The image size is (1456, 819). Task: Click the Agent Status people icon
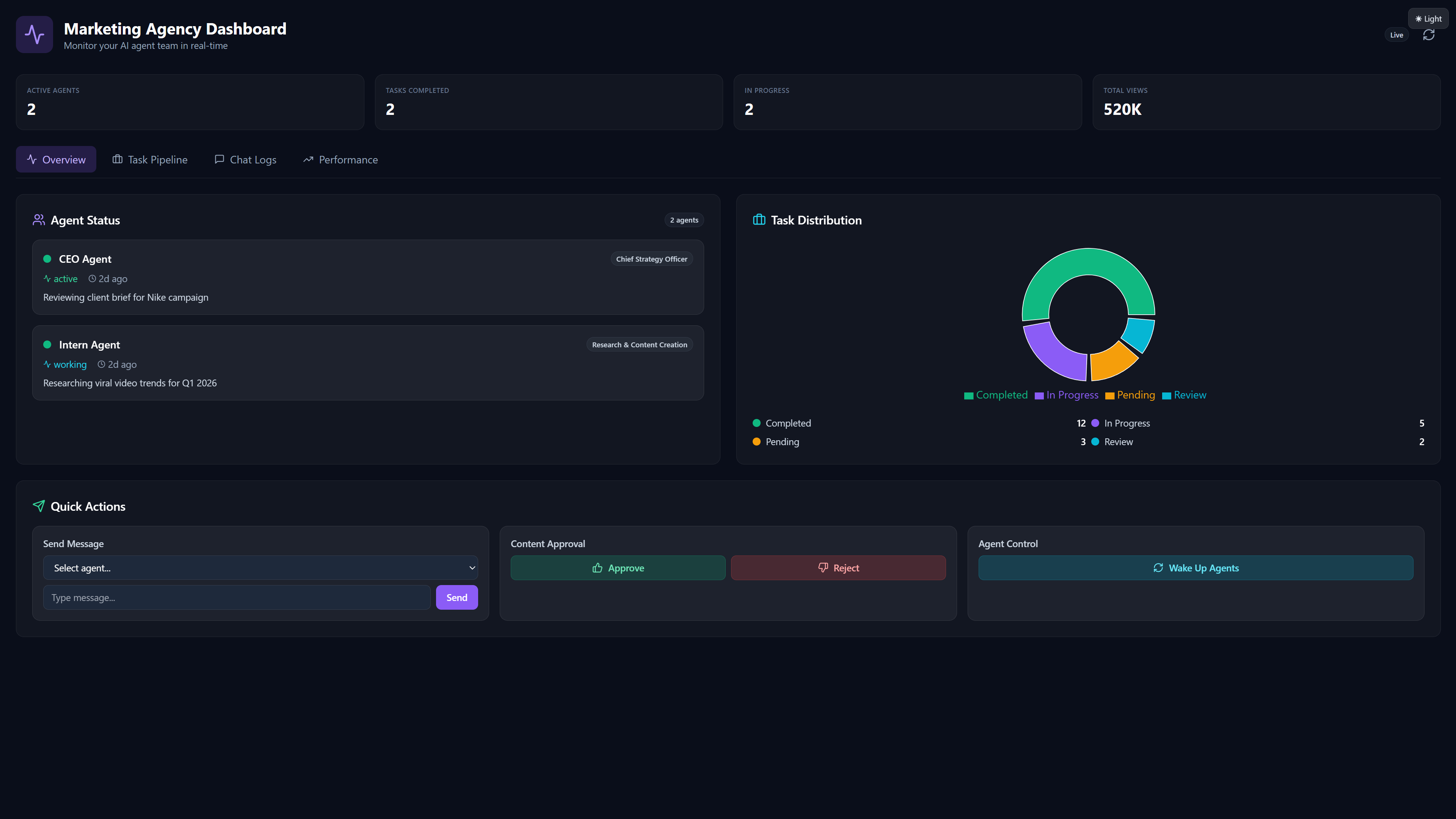coord(38,220)
